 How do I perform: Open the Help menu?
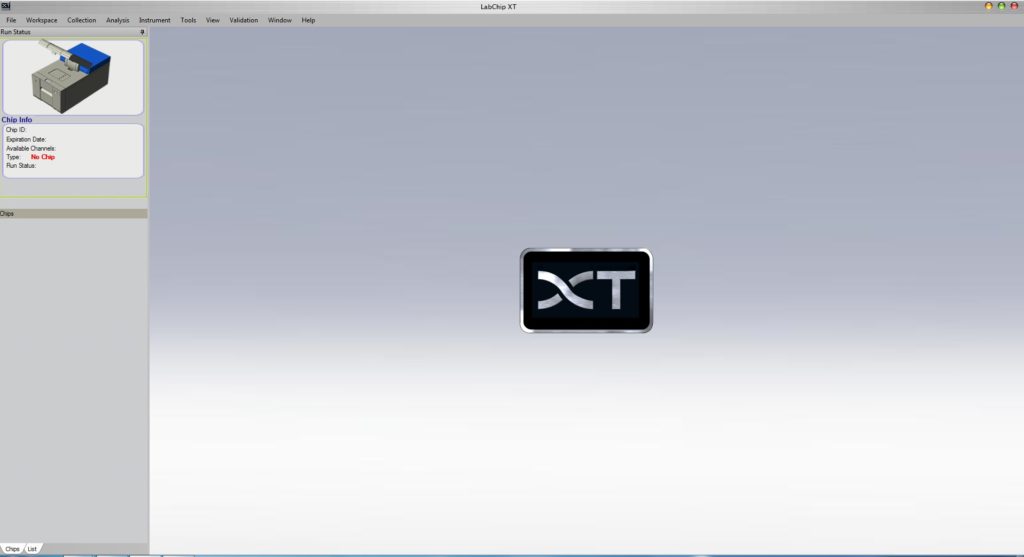pyautogui.click(x=308, y=20)
